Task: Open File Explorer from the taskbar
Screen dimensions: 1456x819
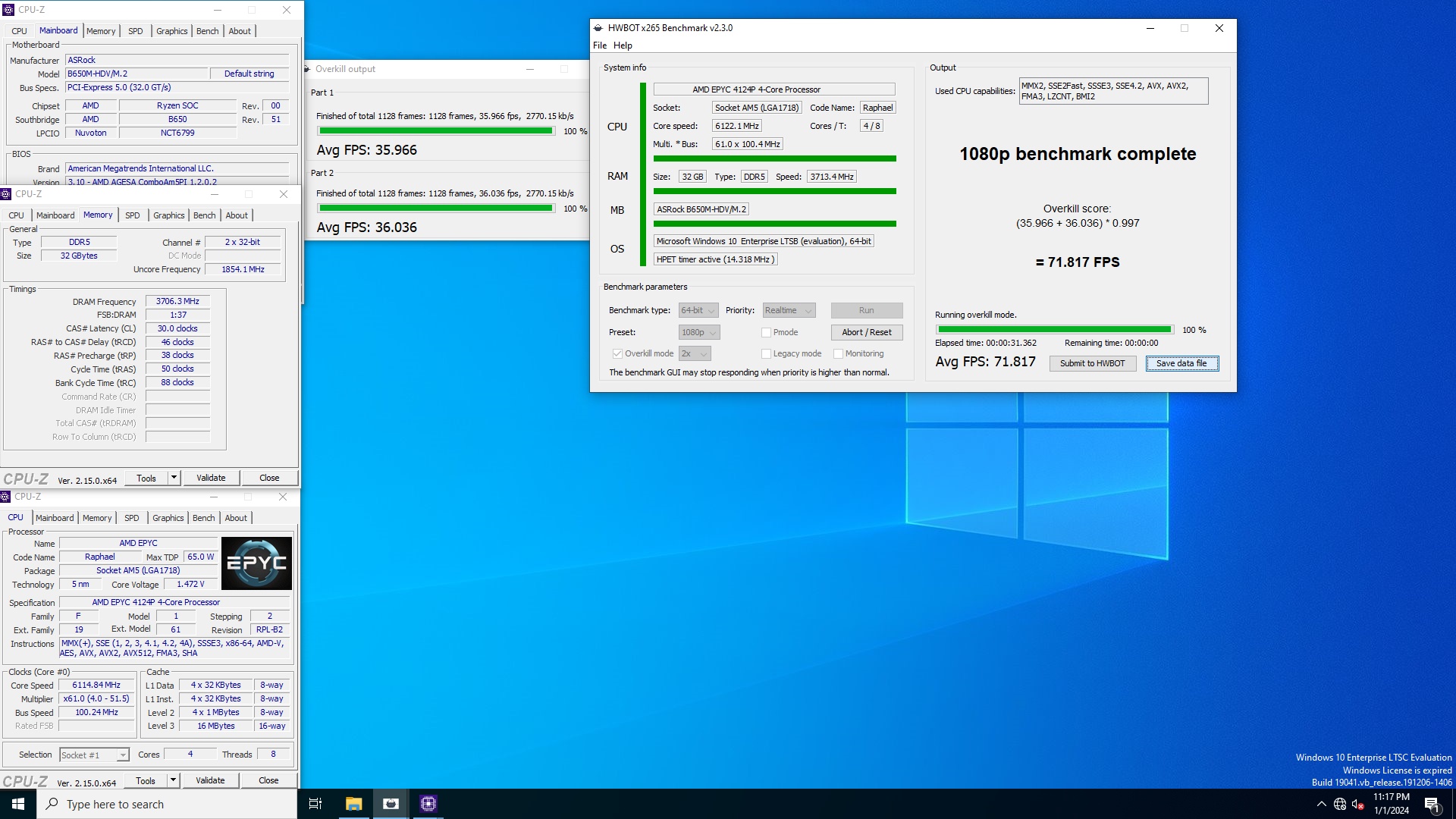Action: (x=353, y=804)
